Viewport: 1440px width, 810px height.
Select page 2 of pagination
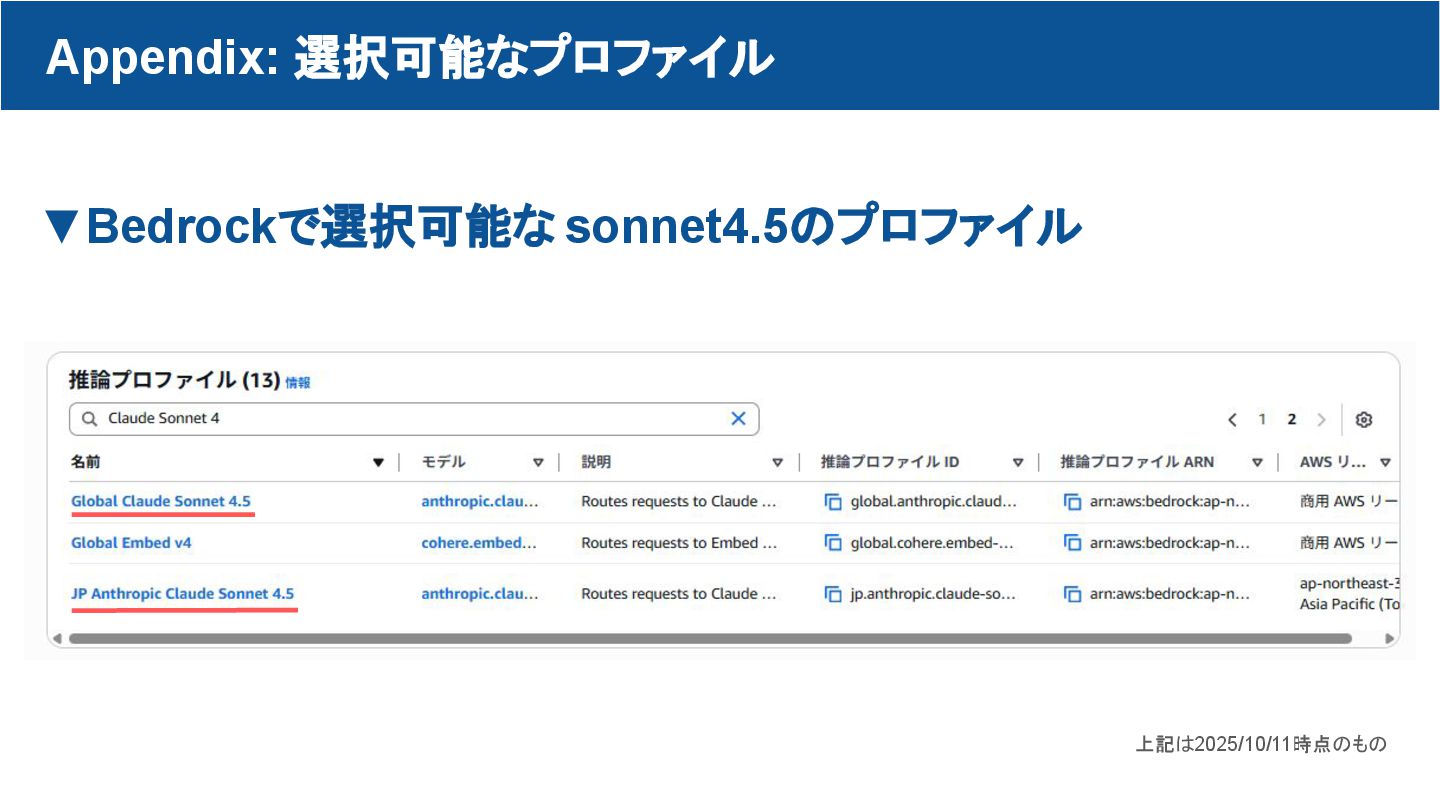tap(1292, 420)
